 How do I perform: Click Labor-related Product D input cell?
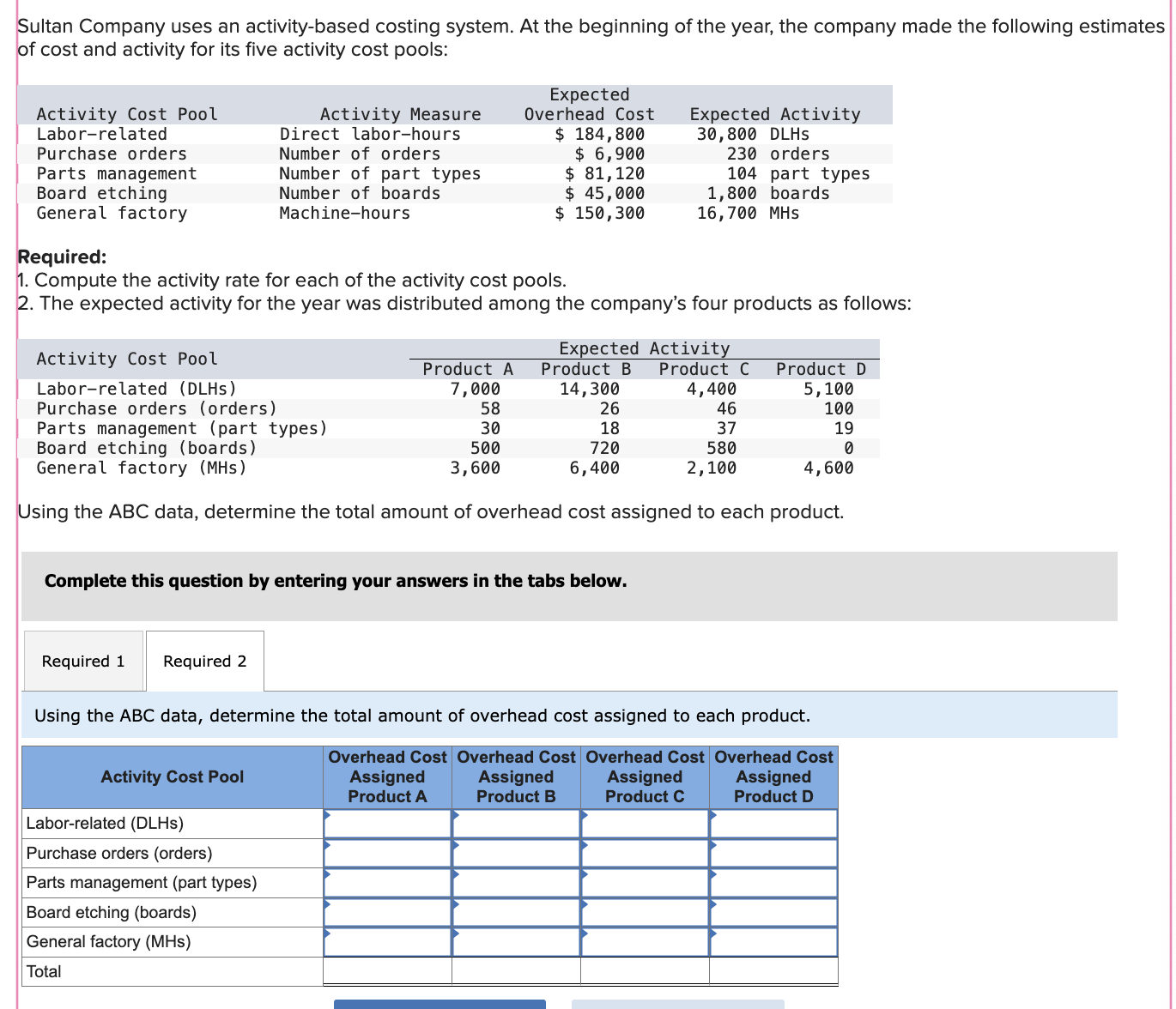click(773, 824)
